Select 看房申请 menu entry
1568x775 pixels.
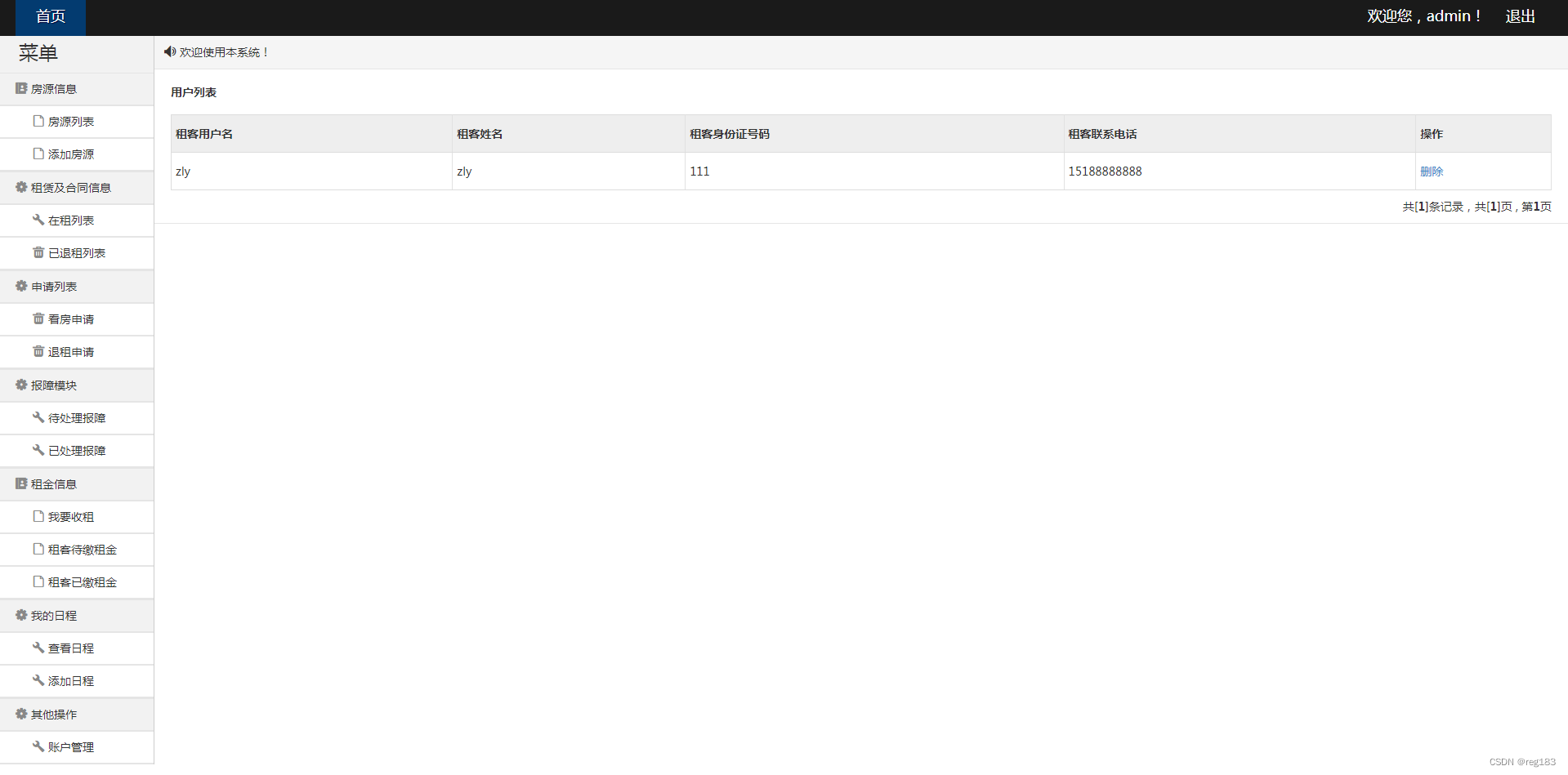(x=77, y=319)
